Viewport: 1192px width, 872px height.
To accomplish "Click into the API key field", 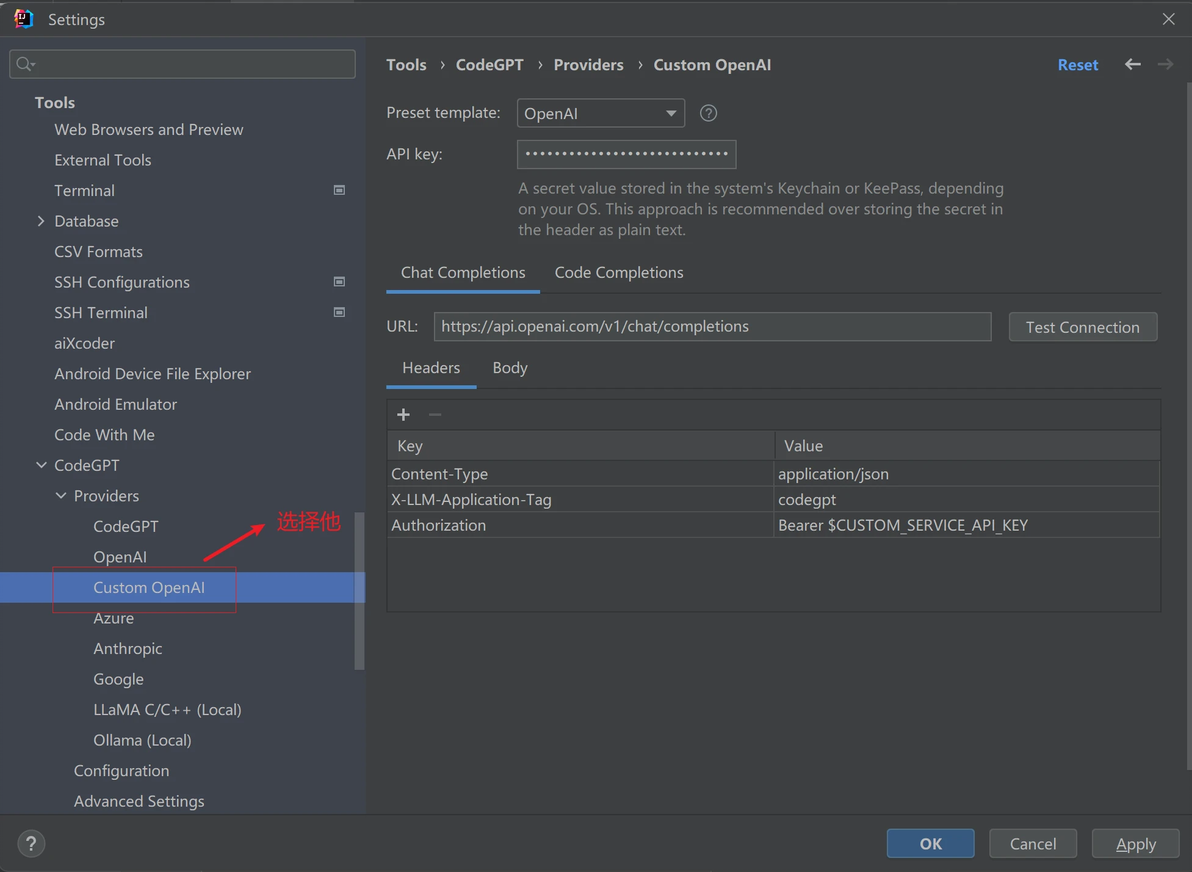I will tap(626, 154).
